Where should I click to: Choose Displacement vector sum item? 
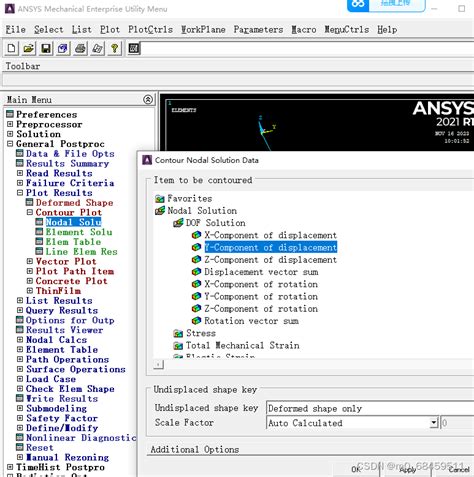(261, 272)
